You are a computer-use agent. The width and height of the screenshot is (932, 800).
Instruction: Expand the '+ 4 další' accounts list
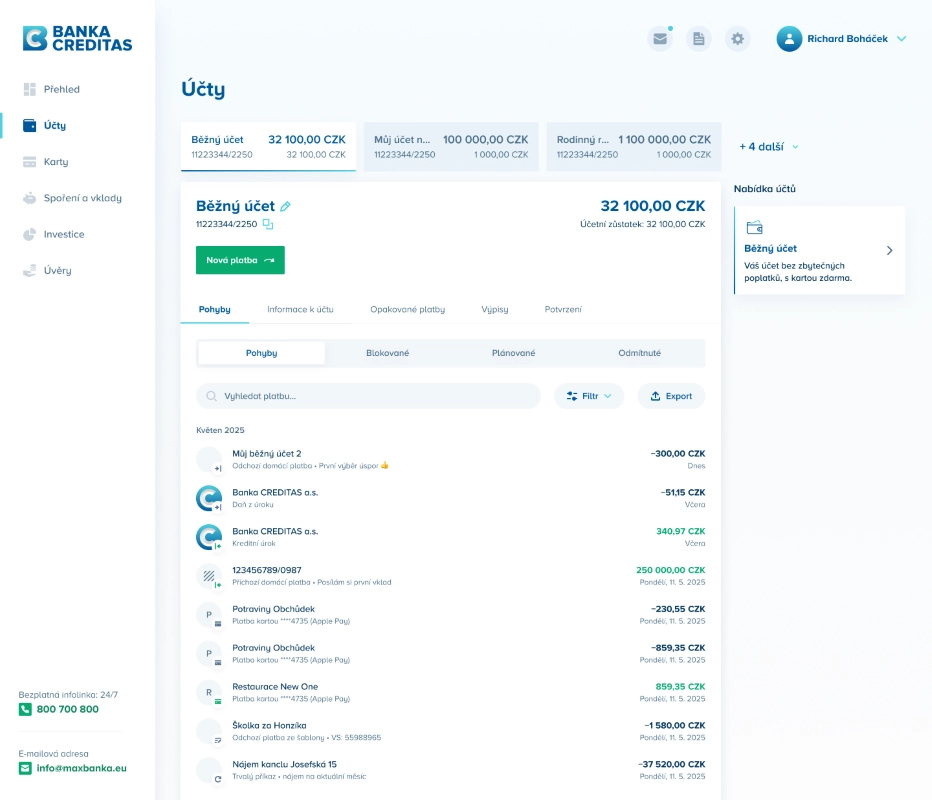pos(768,147)
